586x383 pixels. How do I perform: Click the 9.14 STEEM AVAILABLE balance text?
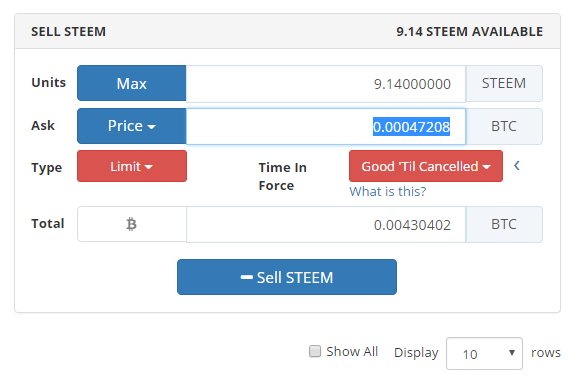click(469, 32)
